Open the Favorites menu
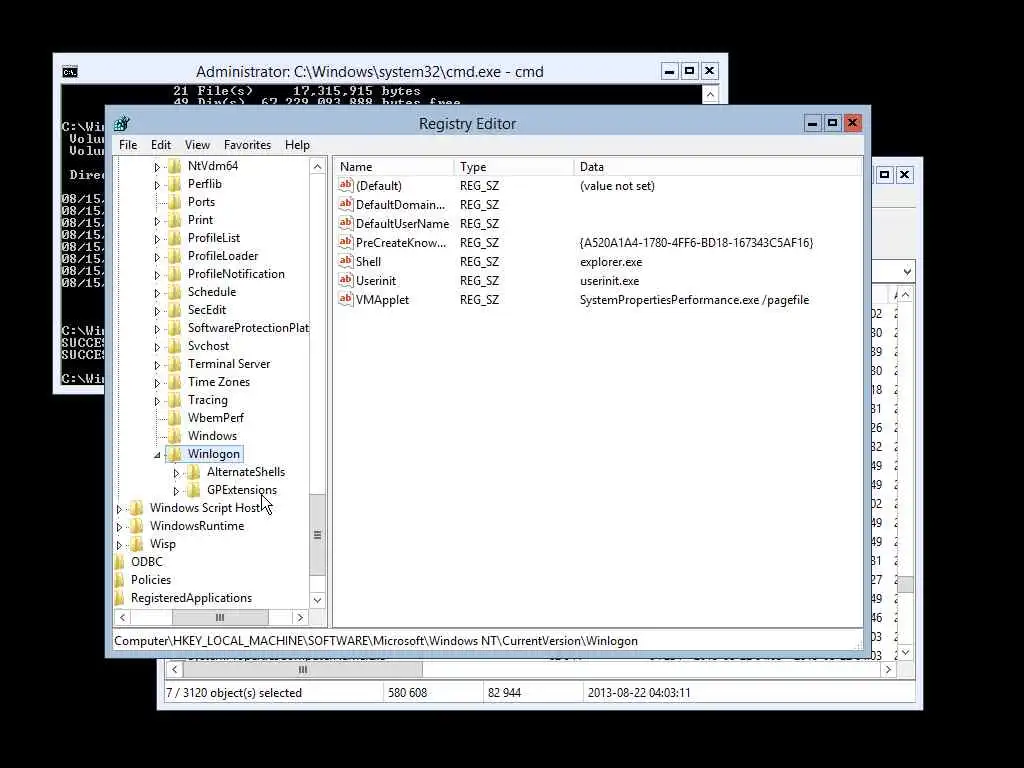The width and height of the screenshot is (1024, 768). 248,145
